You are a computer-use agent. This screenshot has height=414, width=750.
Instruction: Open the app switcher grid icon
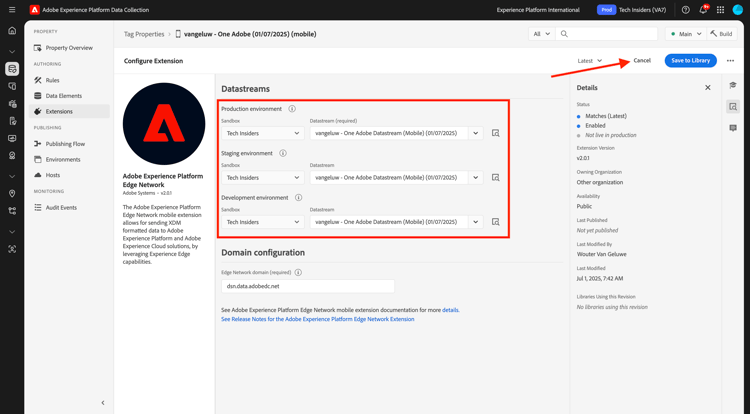click(x=720, y=10)
